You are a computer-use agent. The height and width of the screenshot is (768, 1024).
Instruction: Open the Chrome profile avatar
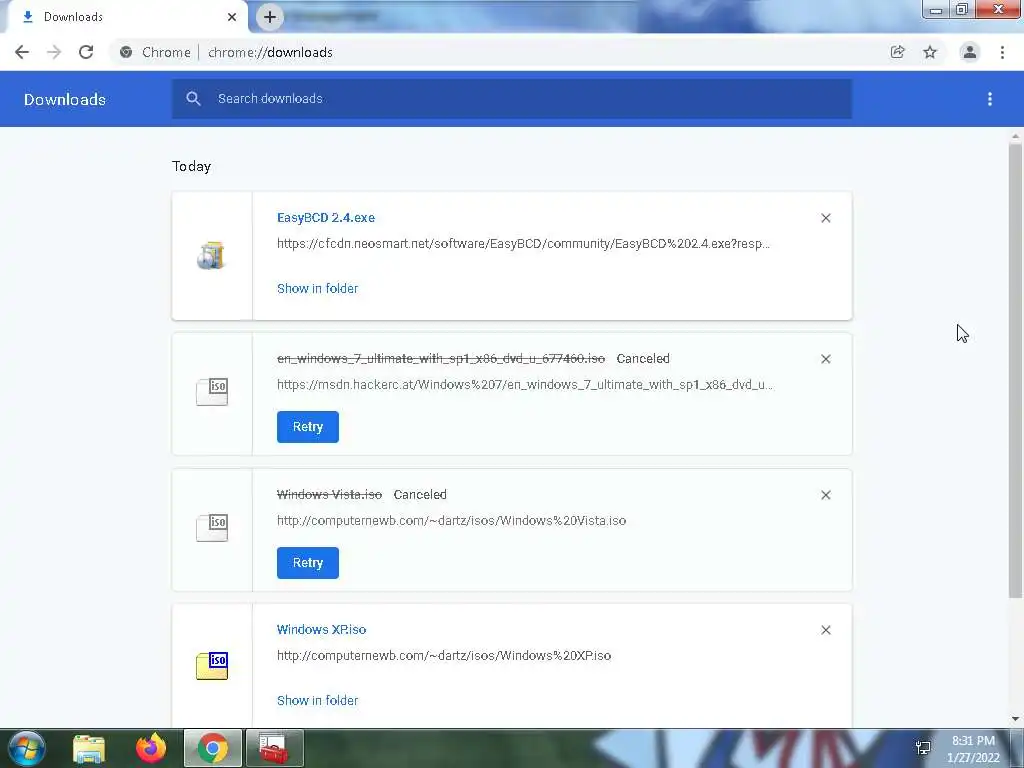[970, 52]
